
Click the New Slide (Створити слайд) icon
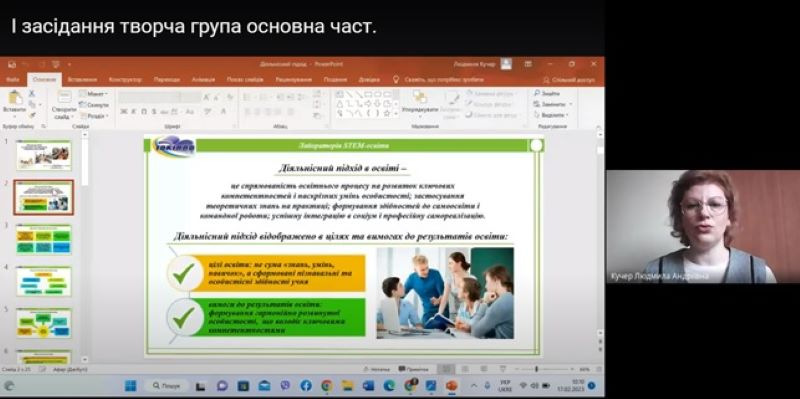coord(64,97)
